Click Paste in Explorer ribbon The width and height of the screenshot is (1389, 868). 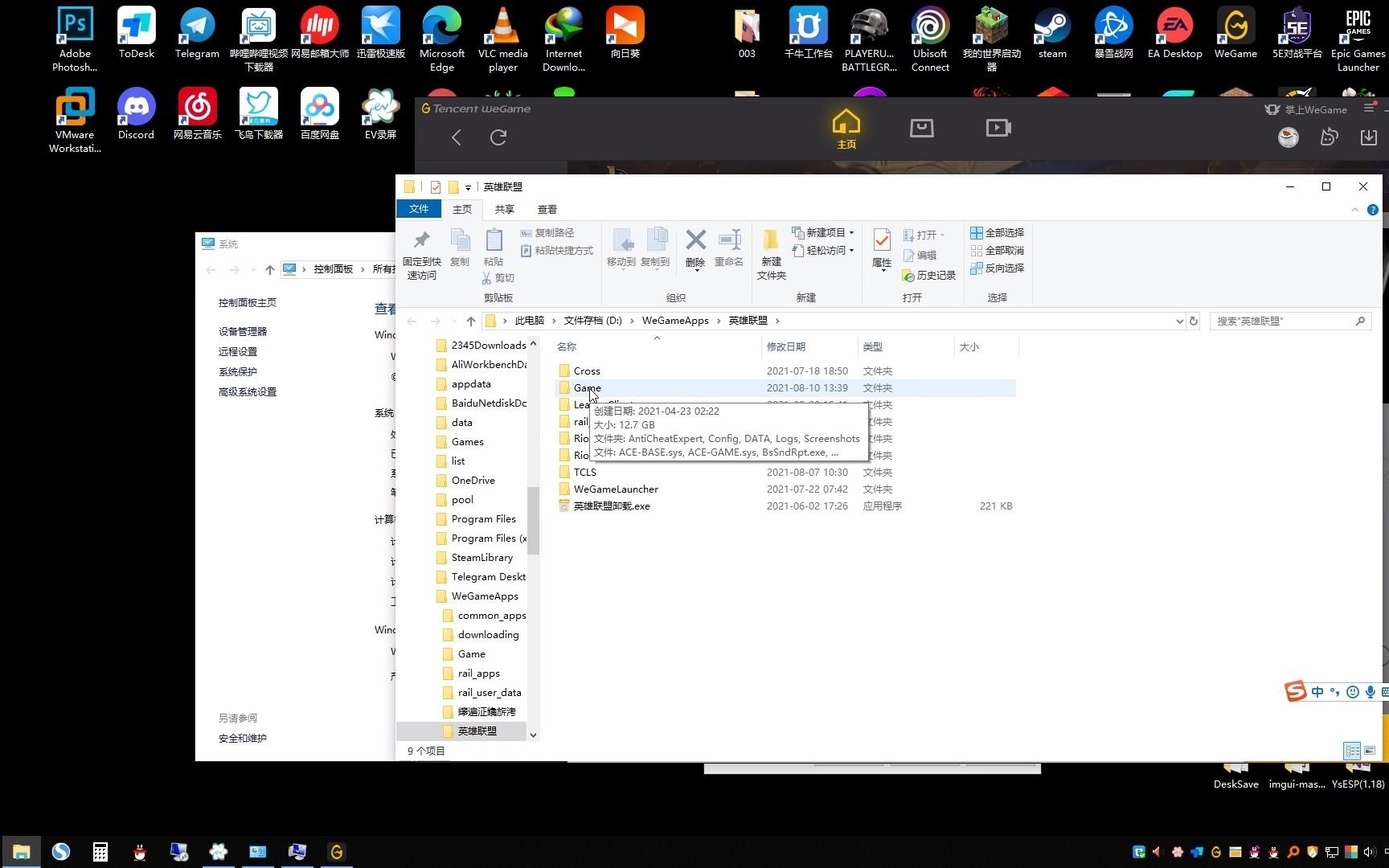(x=494, y=248)
